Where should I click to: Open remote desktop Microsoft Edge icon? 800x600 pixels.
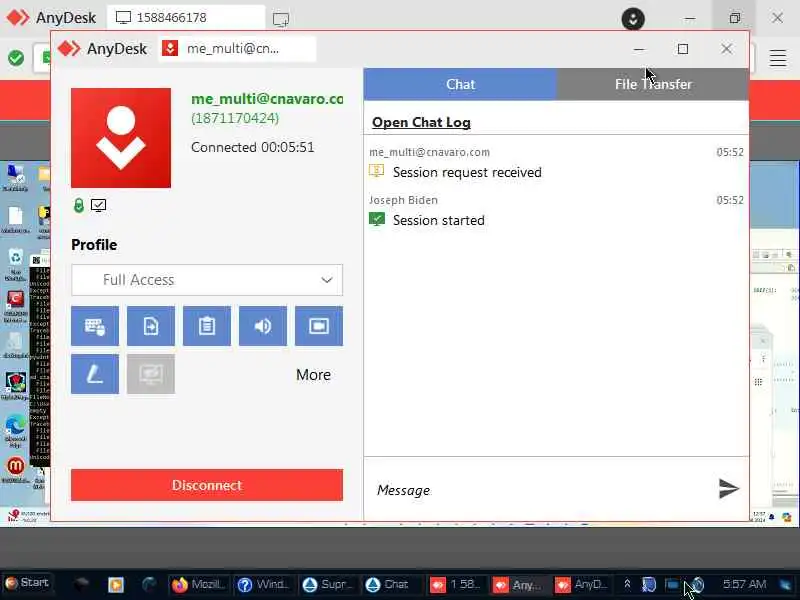15,431
